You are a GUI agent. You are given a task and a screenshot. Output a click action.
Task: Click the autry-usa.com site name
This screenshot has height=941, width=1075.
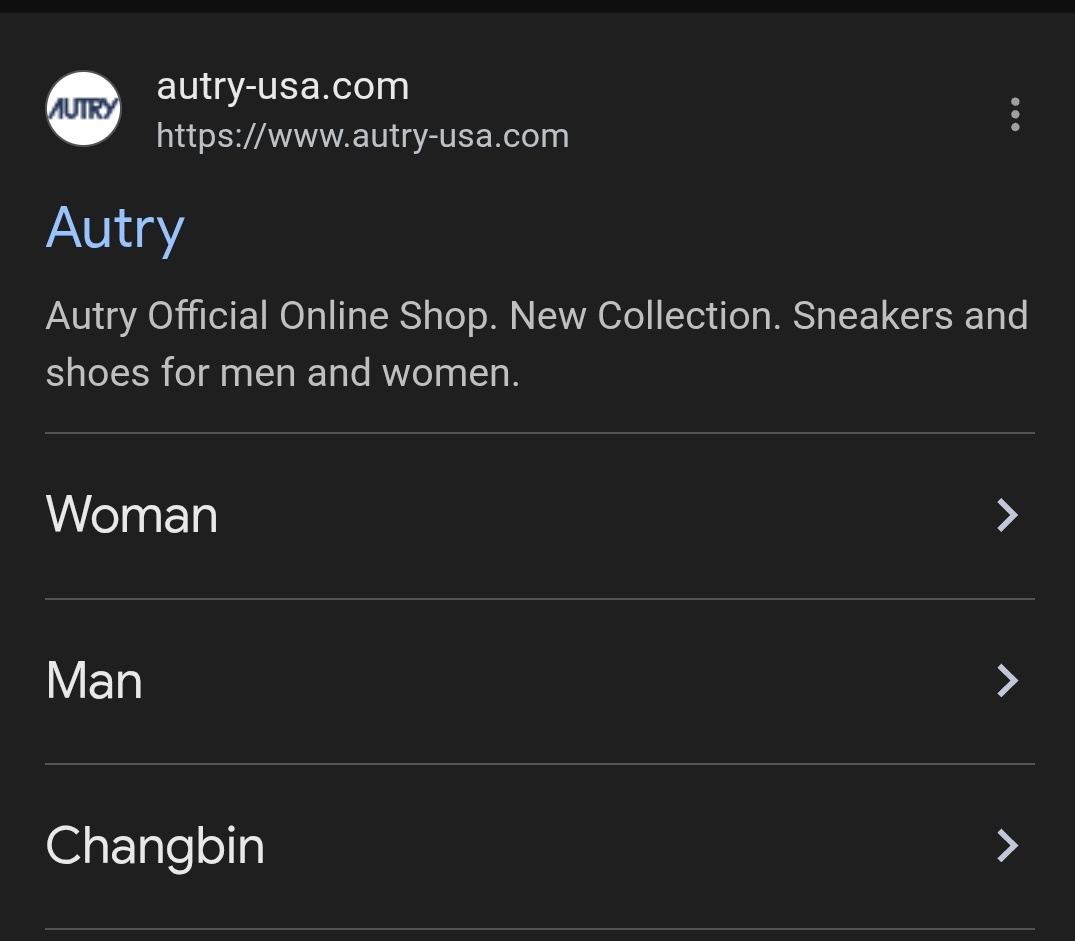pos(283,86)
